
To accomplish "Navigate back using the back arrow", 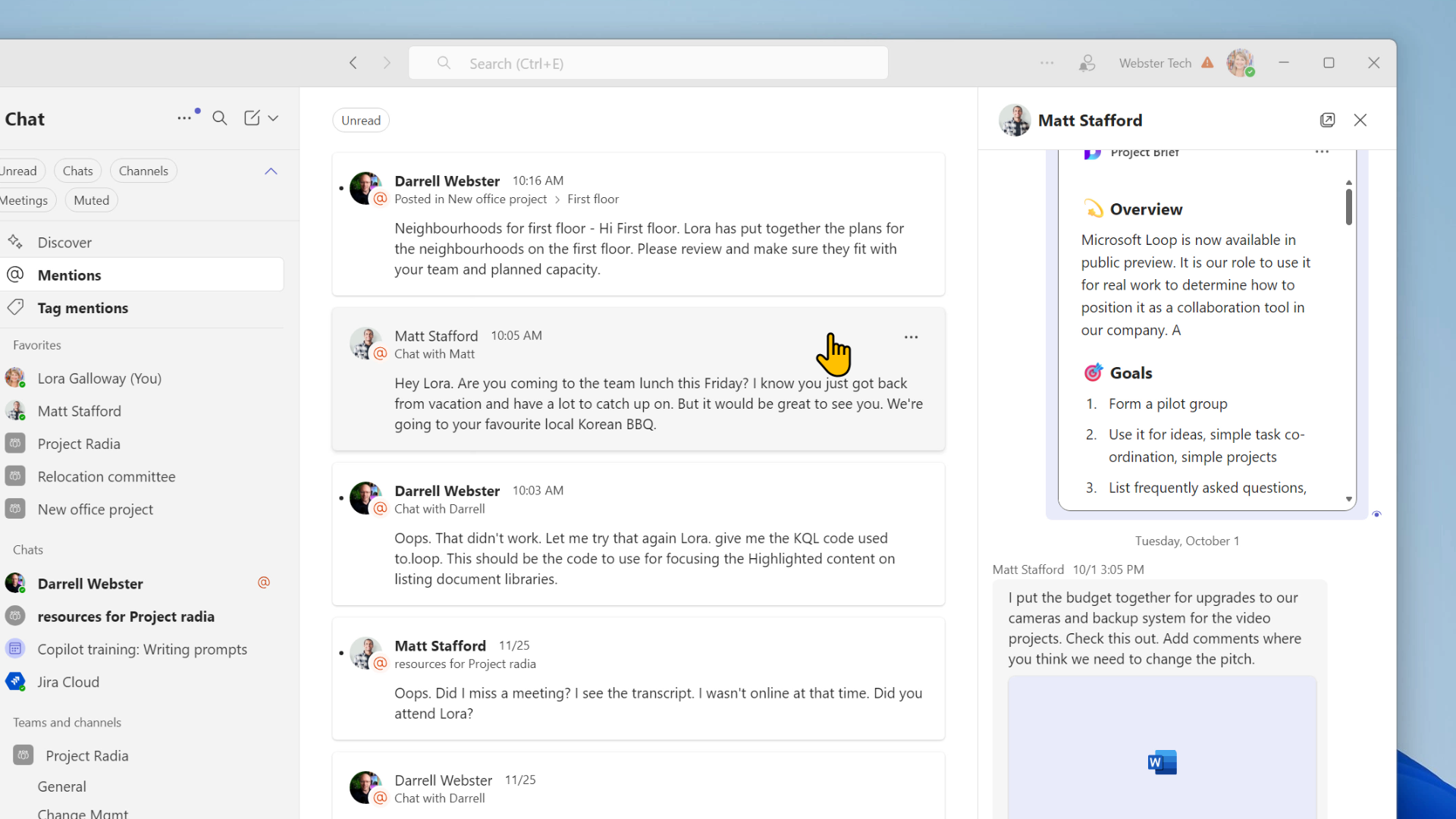I will [353, 63].
